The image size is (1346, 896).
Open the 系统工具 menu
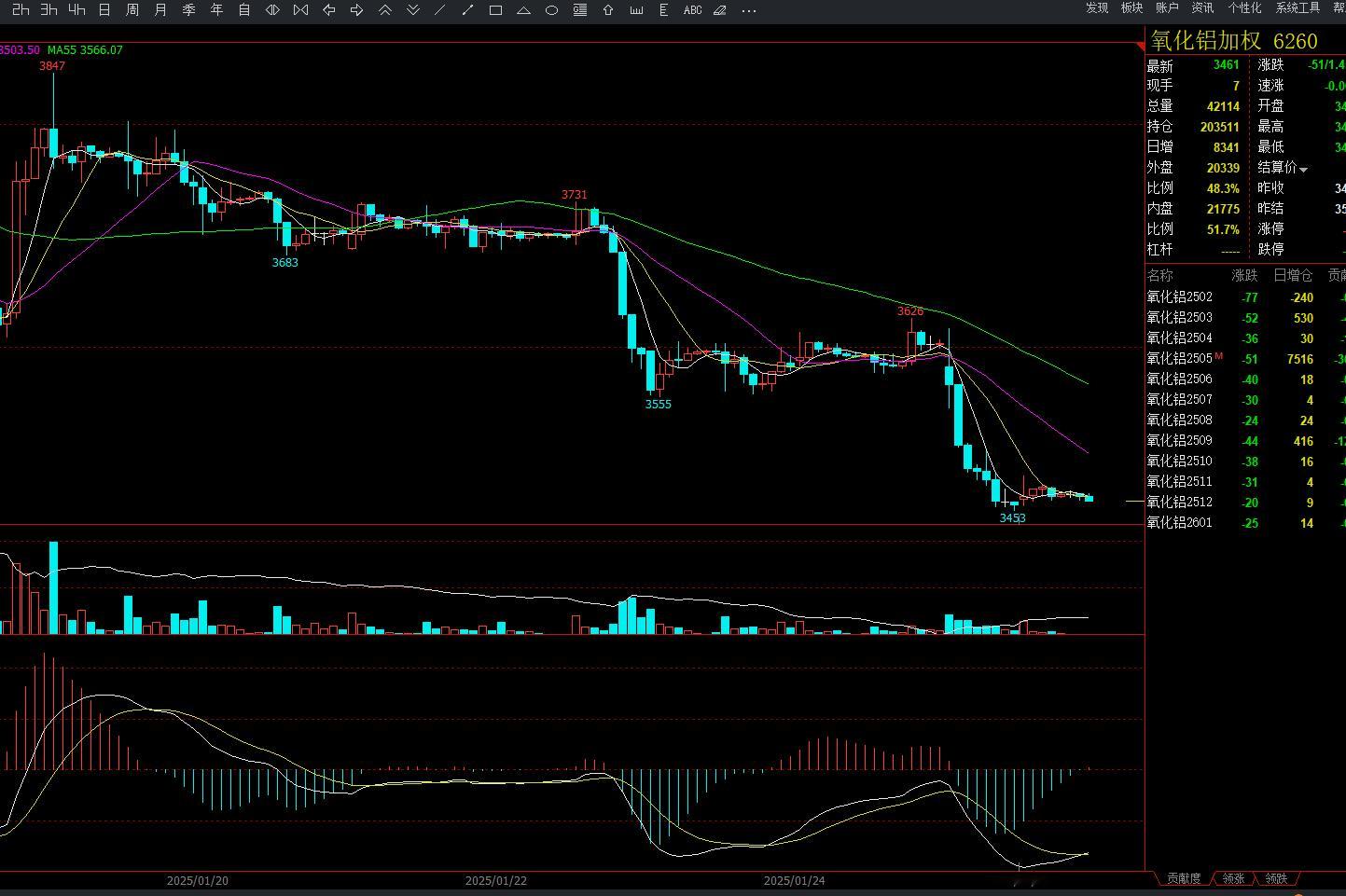tap(1297, 7)
